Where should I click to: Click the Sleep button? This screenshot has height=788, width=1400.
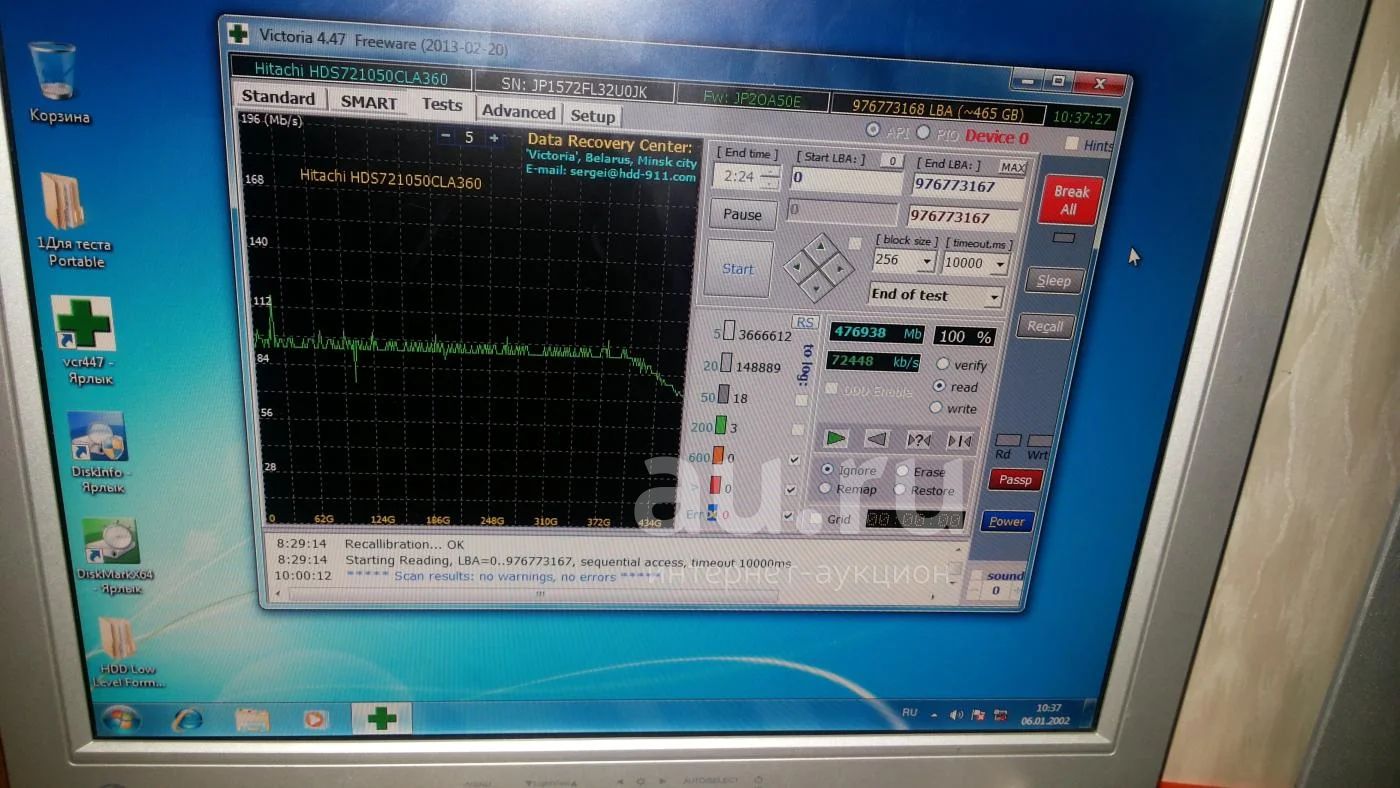tap(1053, 281)
